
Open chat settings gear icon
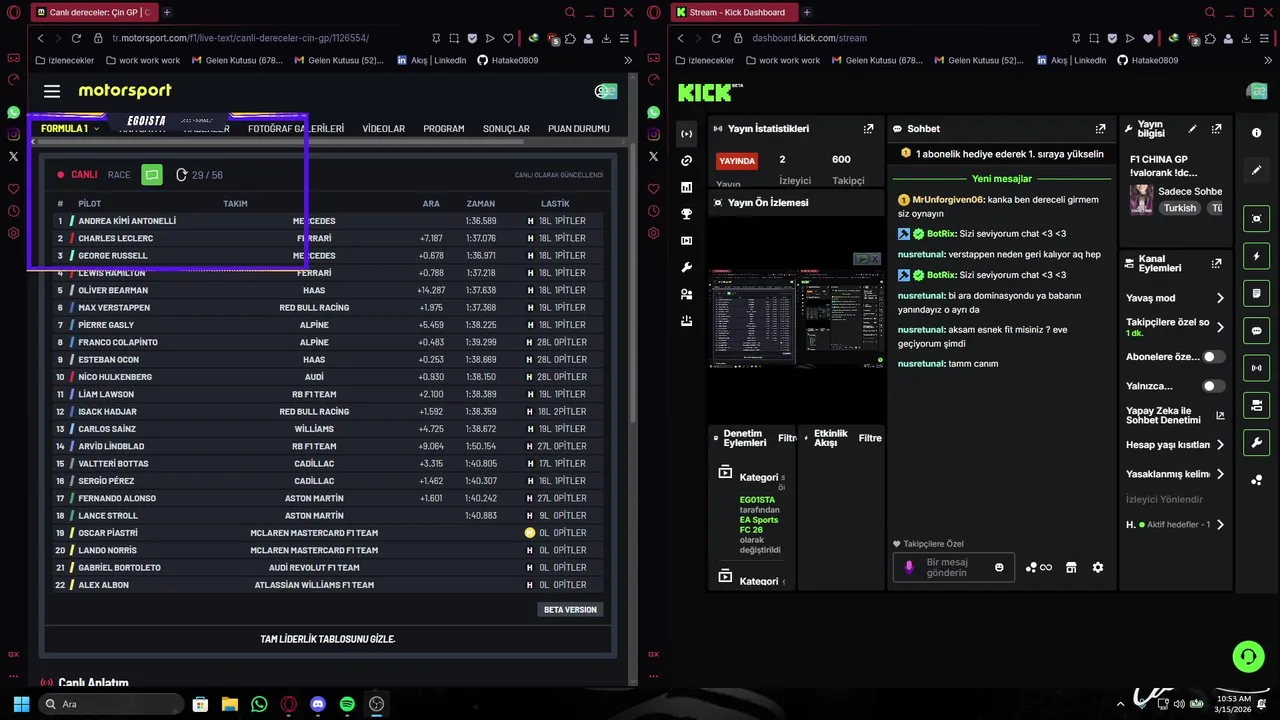coord(1098,568)
